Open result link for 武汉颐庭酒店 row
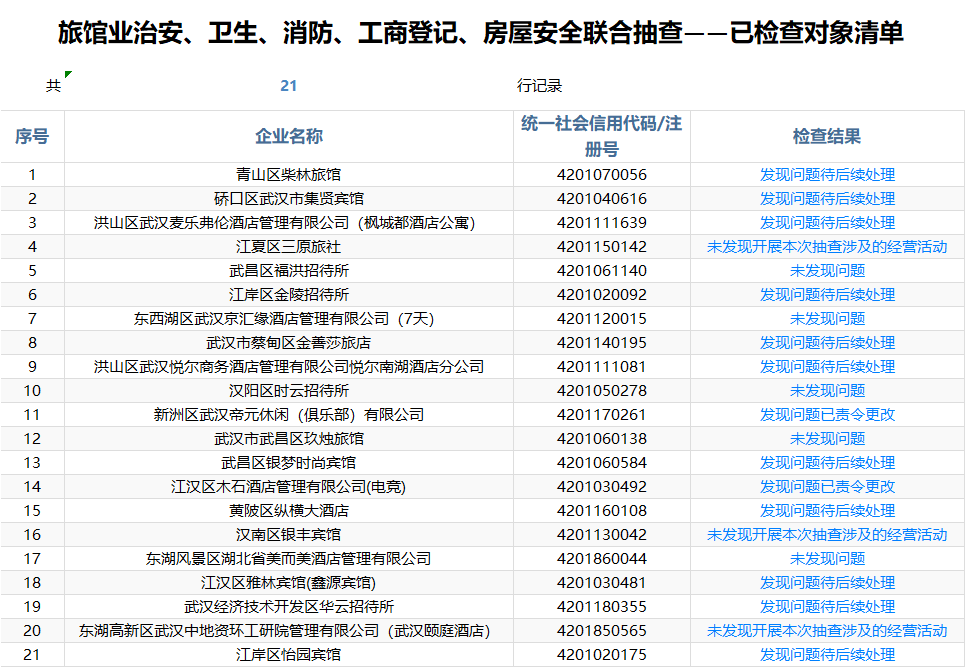 (827, 631)
